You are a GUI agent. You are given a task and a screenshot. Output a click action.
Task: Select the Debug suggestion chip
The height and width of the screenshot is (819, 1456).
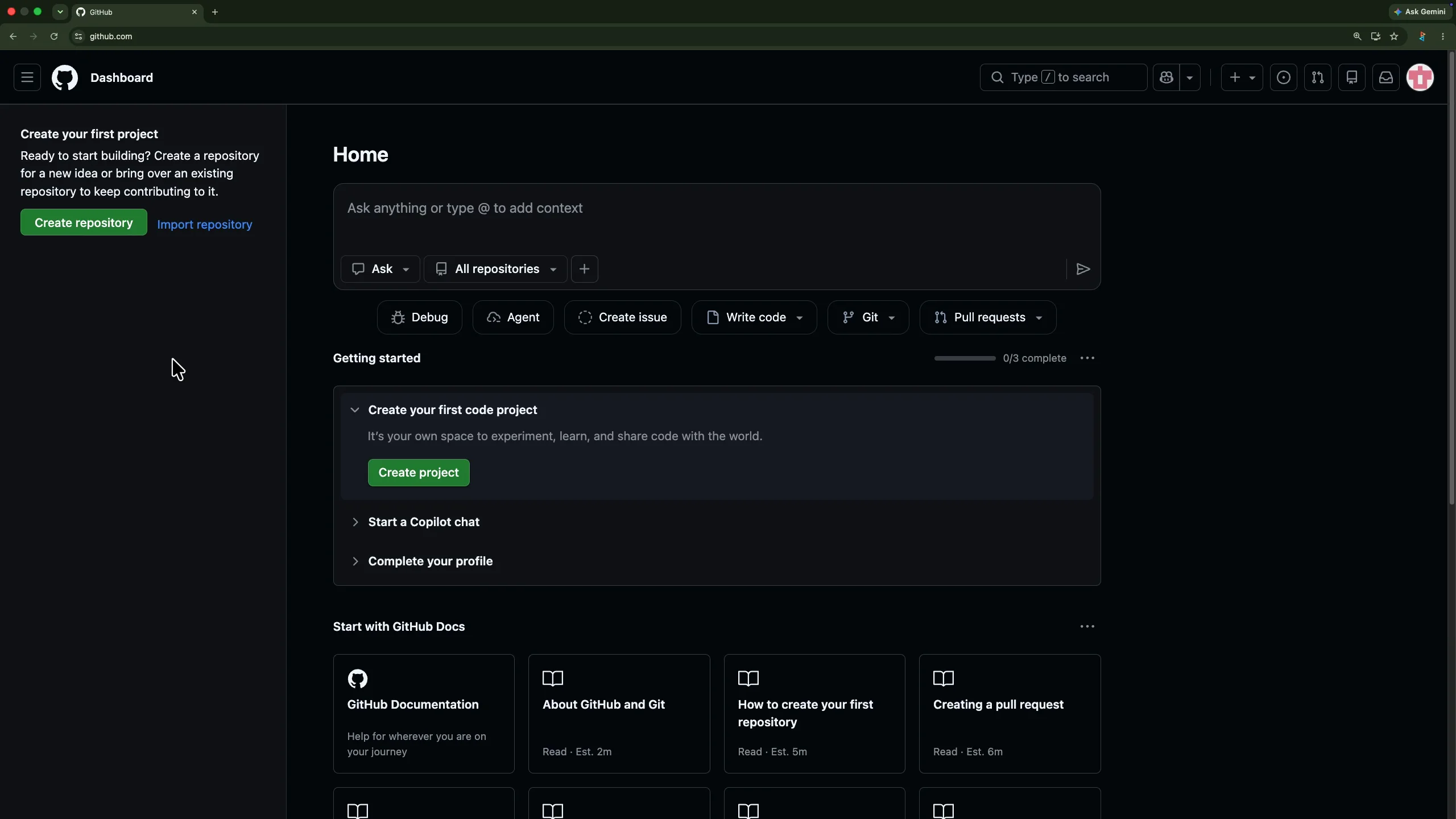[x=420, y=317]
